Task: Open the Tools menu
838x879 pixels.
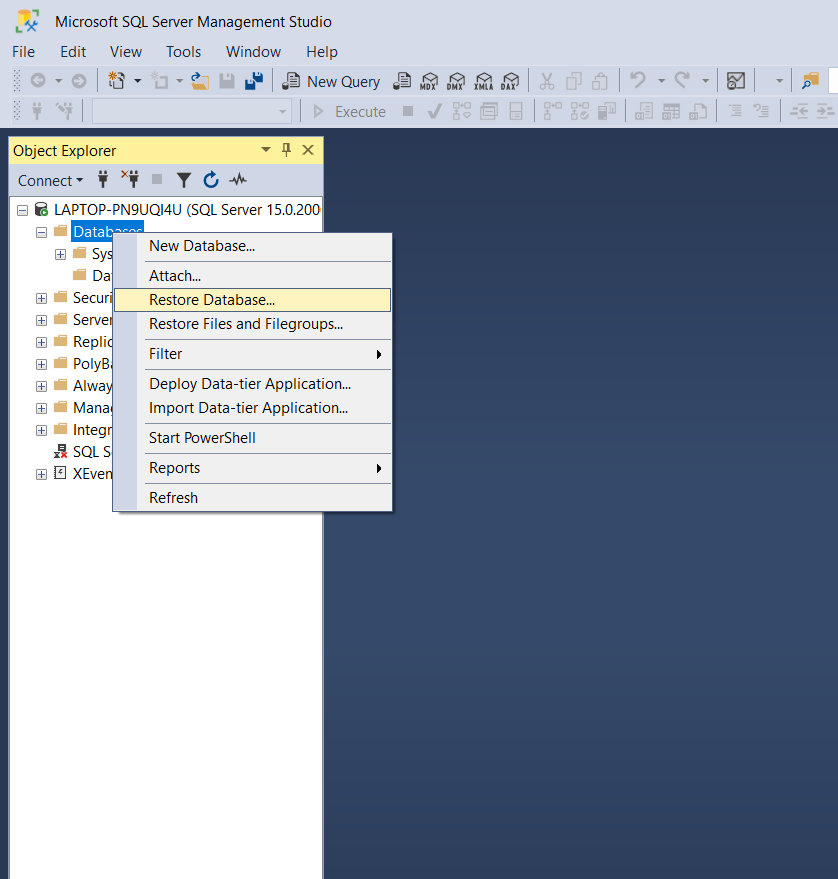Action: coord(182,51)
